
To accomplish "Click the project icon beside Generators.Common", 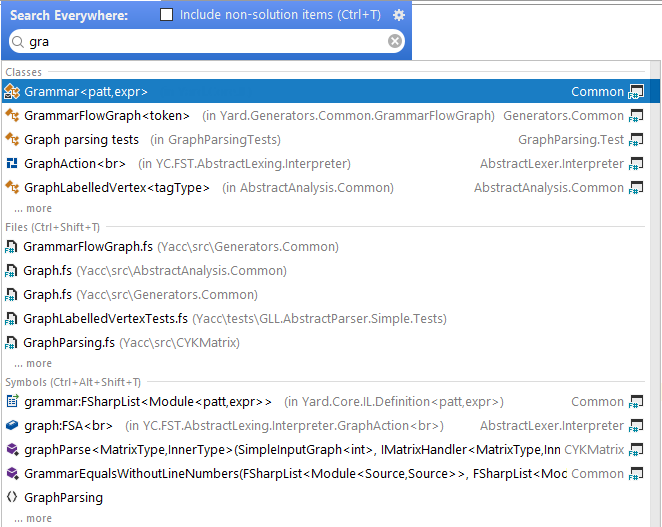I will 636,116.
